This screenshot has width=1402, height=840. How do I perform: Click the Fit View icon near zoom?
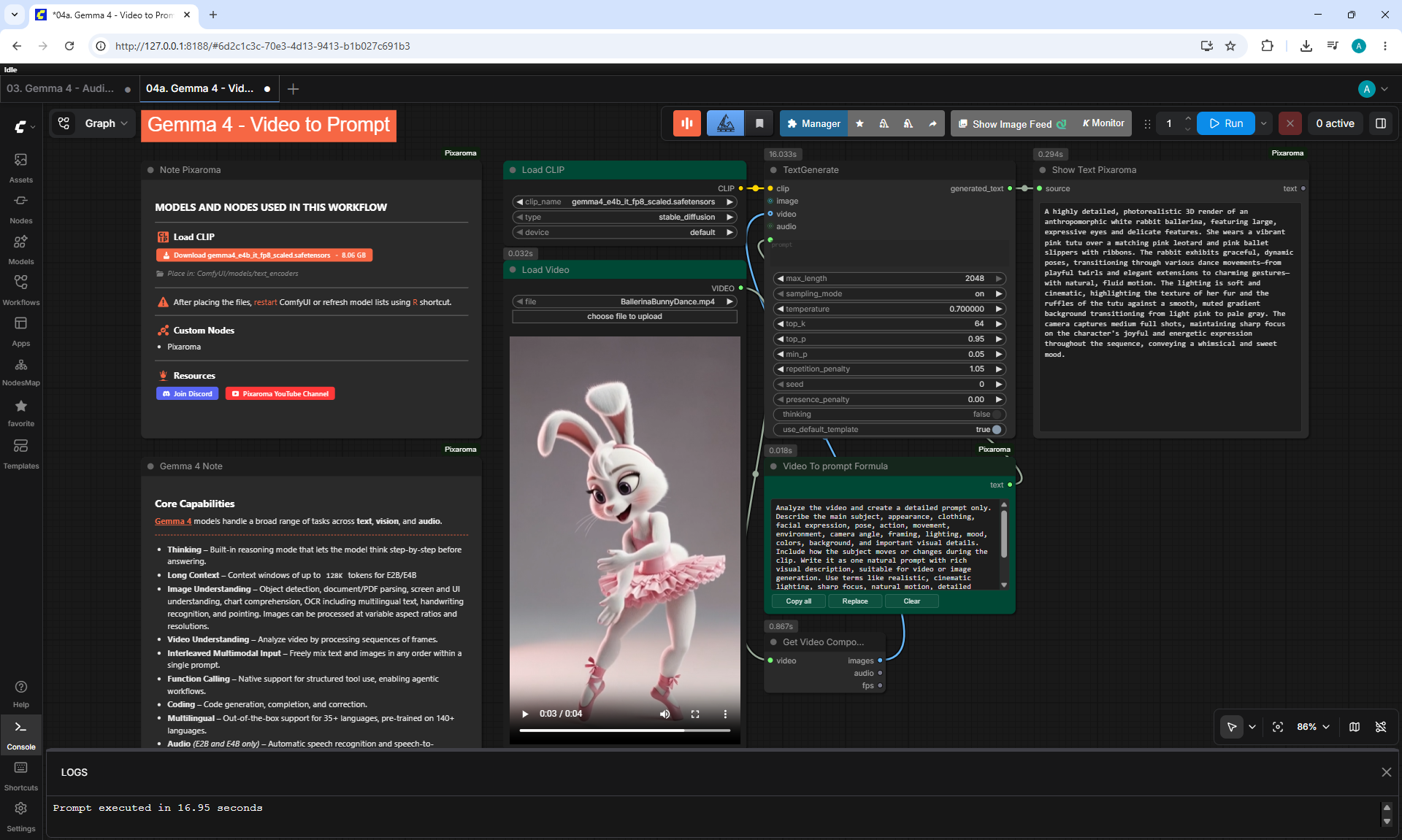click(1278, 727)
